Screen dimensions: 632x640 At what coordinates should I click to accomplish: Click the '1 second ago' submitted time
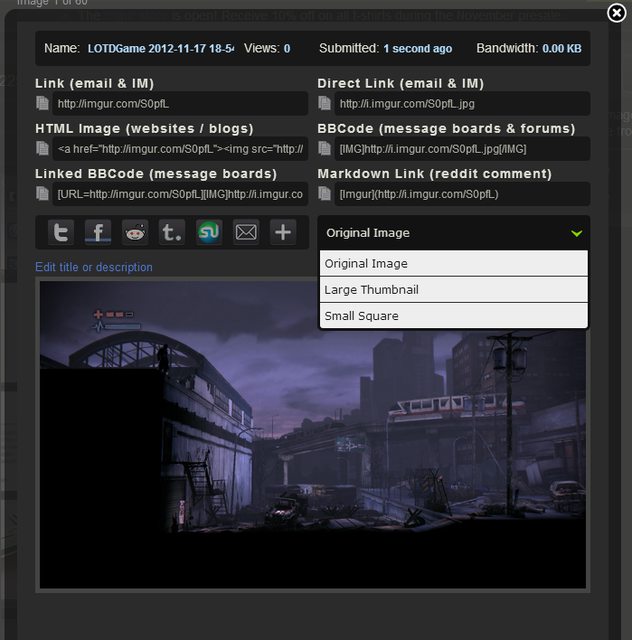click(418, 49)
